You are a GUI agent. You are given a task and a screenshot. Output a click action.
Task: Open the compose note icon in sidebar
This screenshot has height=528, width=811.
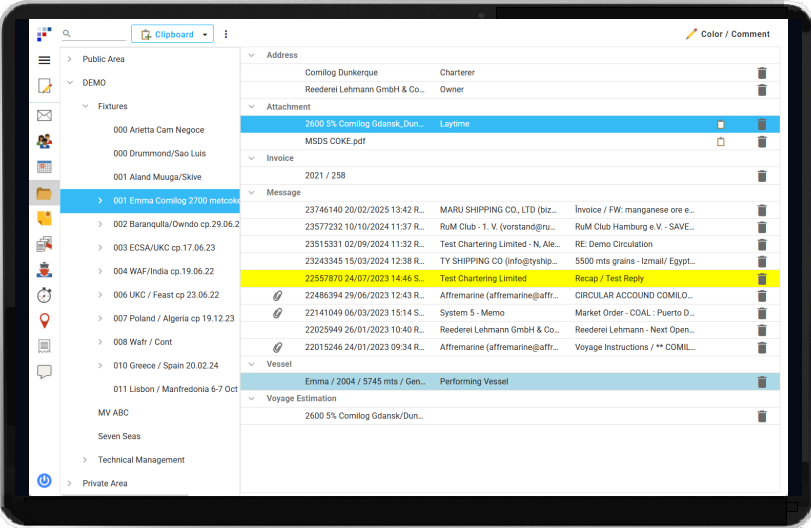44,86
